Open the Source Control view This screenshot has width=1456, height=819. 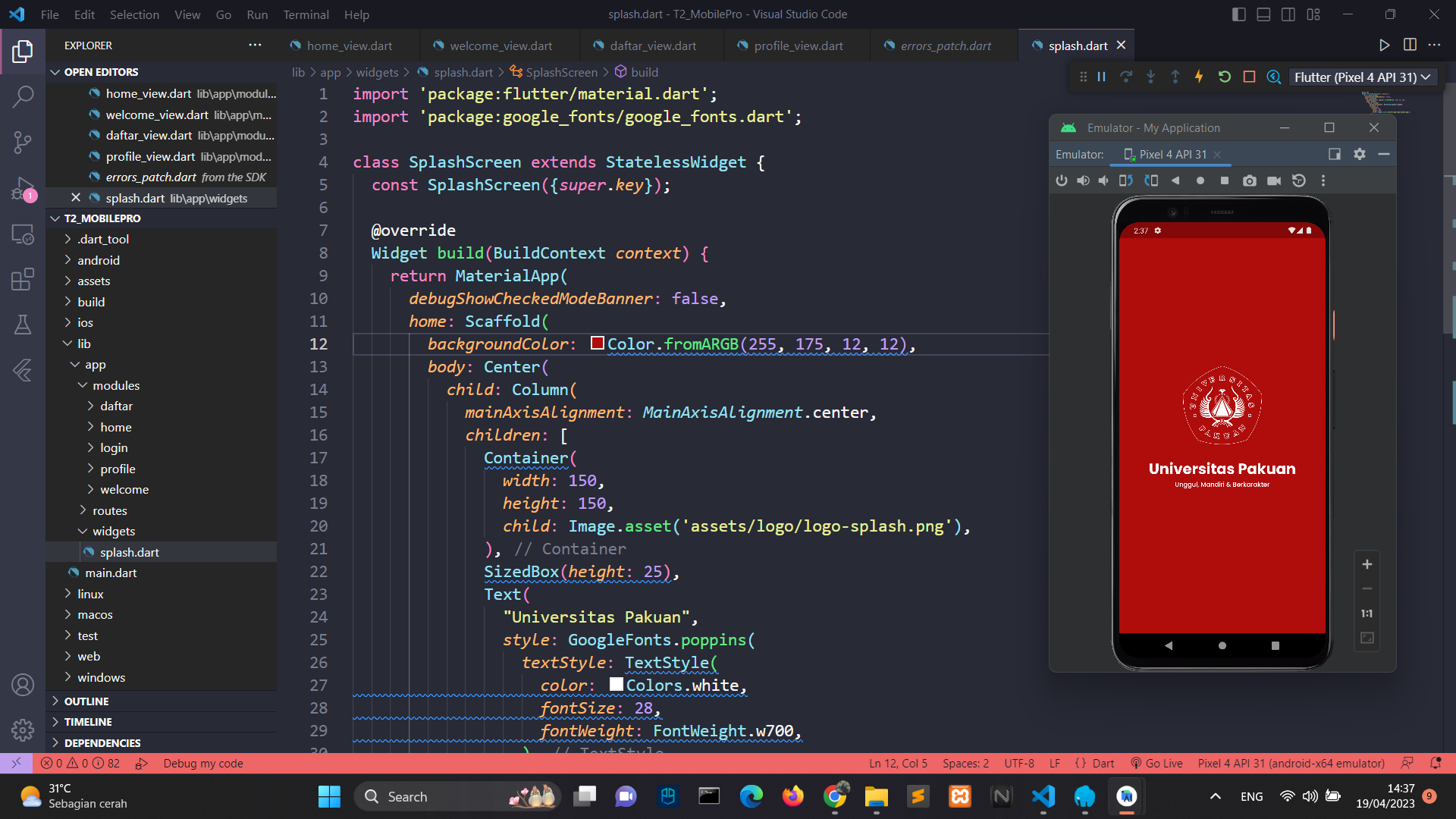click(23, 142)
